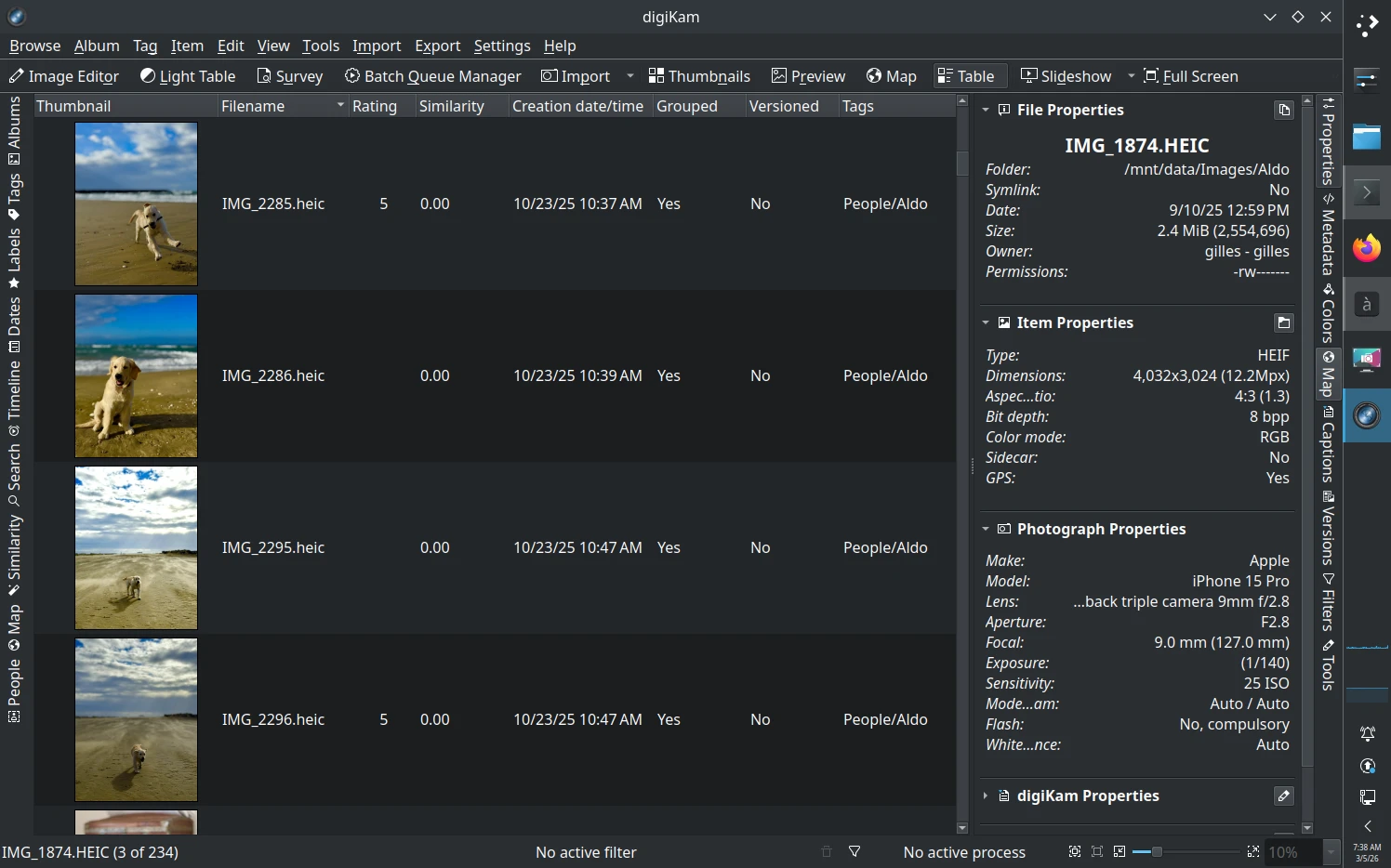Click the edit pencil on digiKam Properties
1391x868 pixels.
tap(1284, 796)
